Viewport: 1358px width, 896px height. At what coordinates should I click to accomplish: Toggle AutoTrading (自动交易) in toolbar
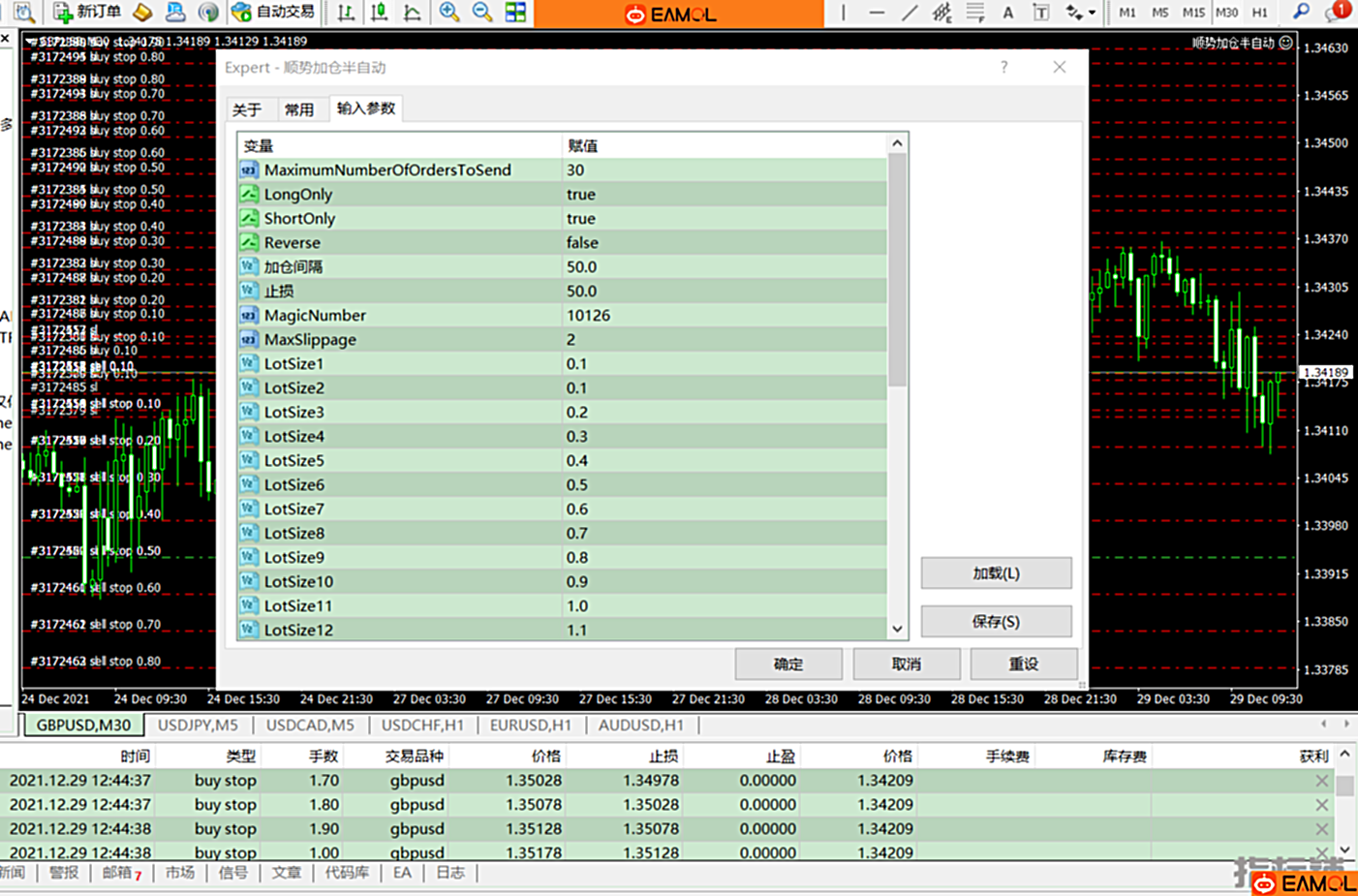274,13
